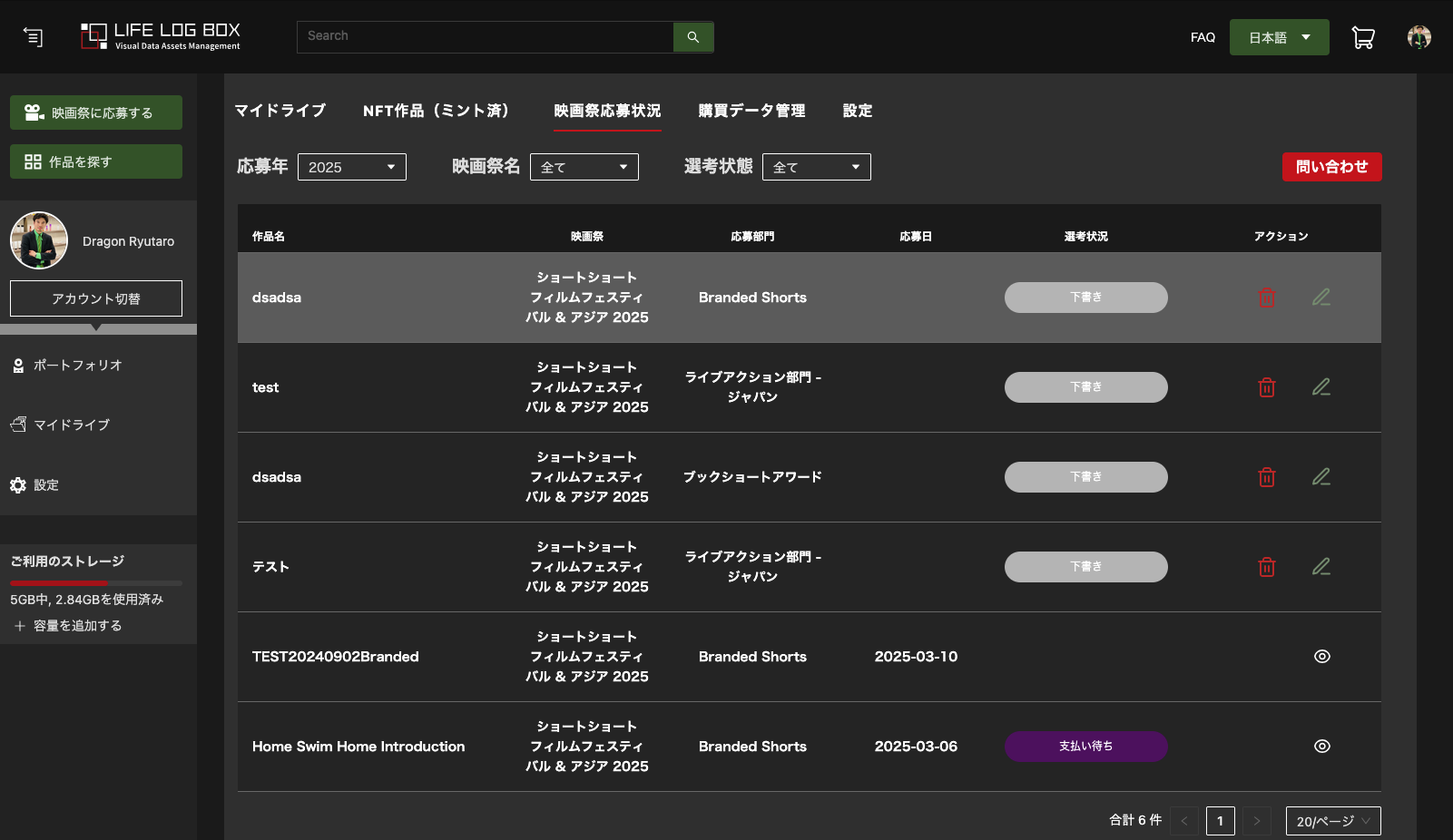The image size is (1453, 840).
Task: Click Dragon Ryutaro profile picture
Action: click(39, 240)
